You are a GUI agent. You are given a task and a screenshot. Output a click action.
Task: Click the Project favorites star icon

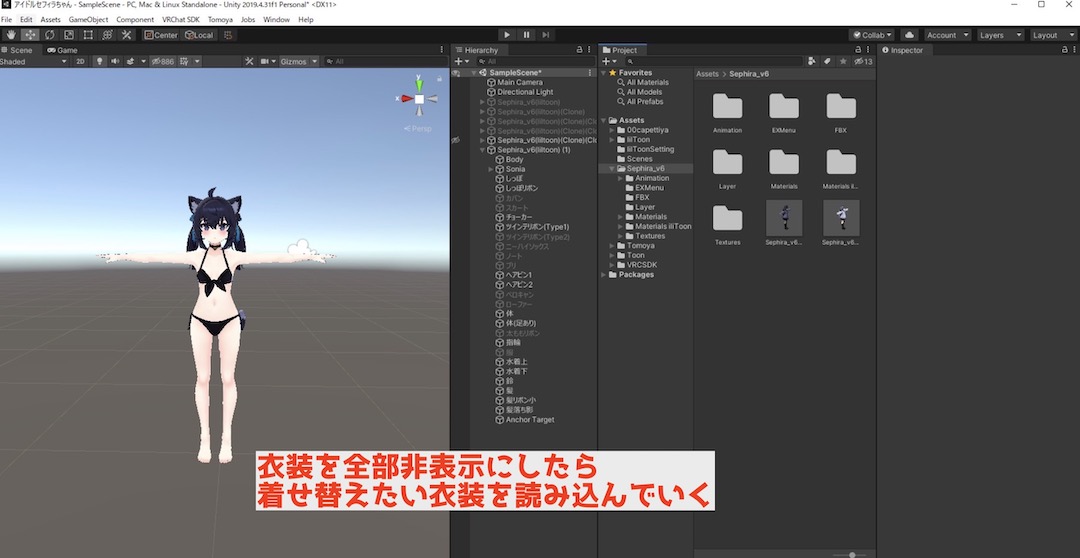click(x=843, y=61)
